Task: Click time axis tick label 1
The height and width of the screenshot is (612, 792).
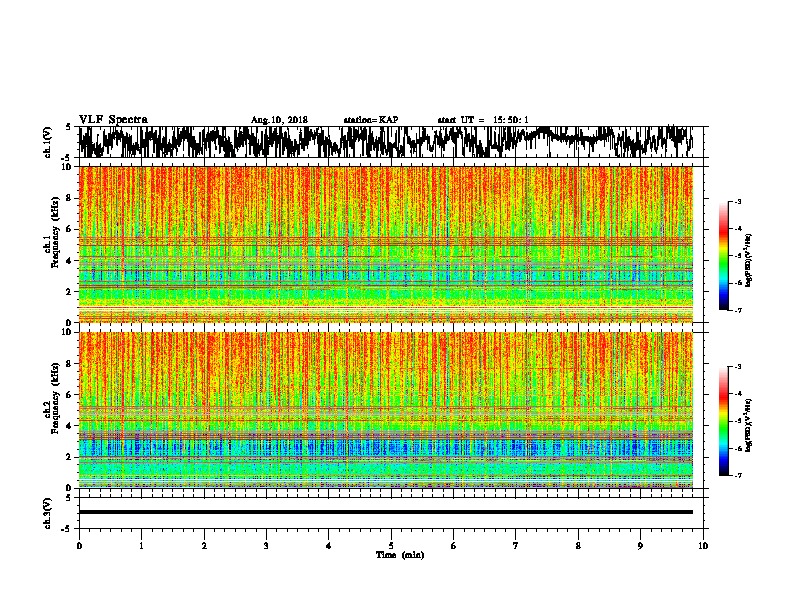Action: pos(141,546)
